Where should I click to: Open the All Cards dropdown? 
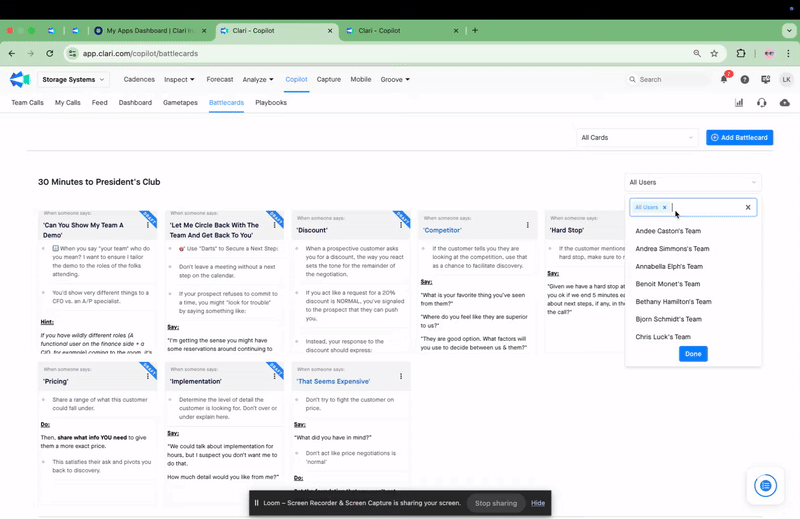637,137
